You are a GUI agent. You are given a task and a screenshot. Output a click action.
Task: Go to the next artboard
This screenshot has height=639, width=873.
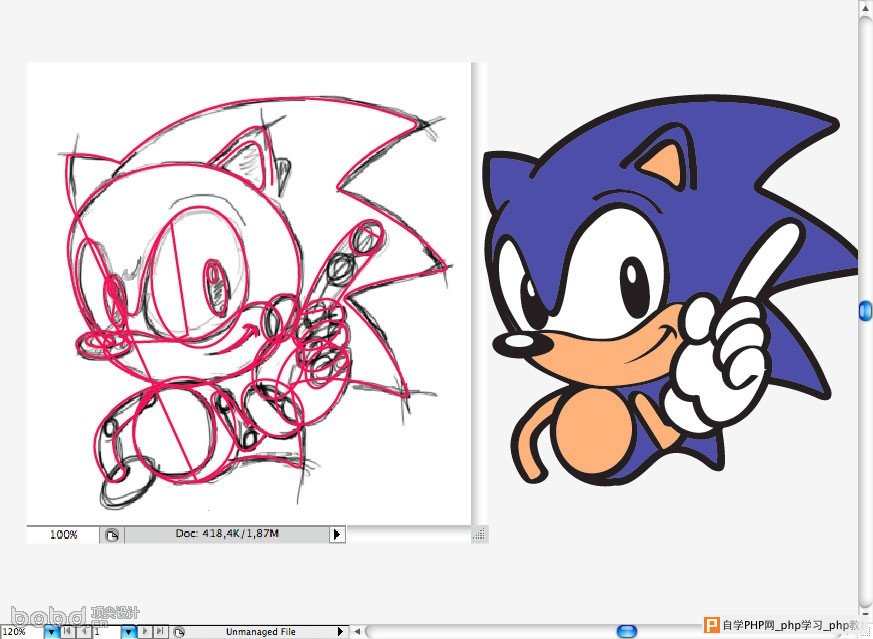(x=144, y=632)
